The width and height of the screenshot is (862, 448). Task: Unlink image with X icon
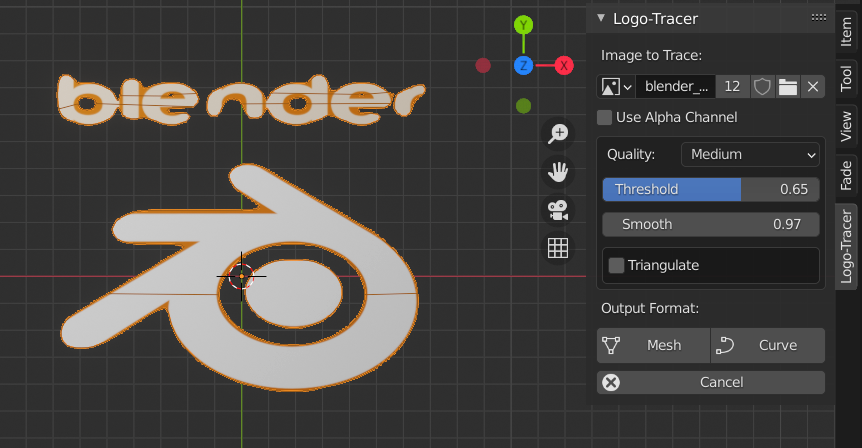(x=813, y=87)
